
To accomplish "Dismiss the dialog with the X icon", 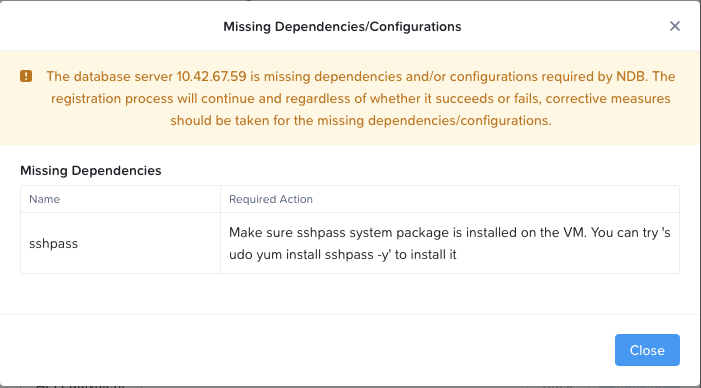I will coord(675,26).
